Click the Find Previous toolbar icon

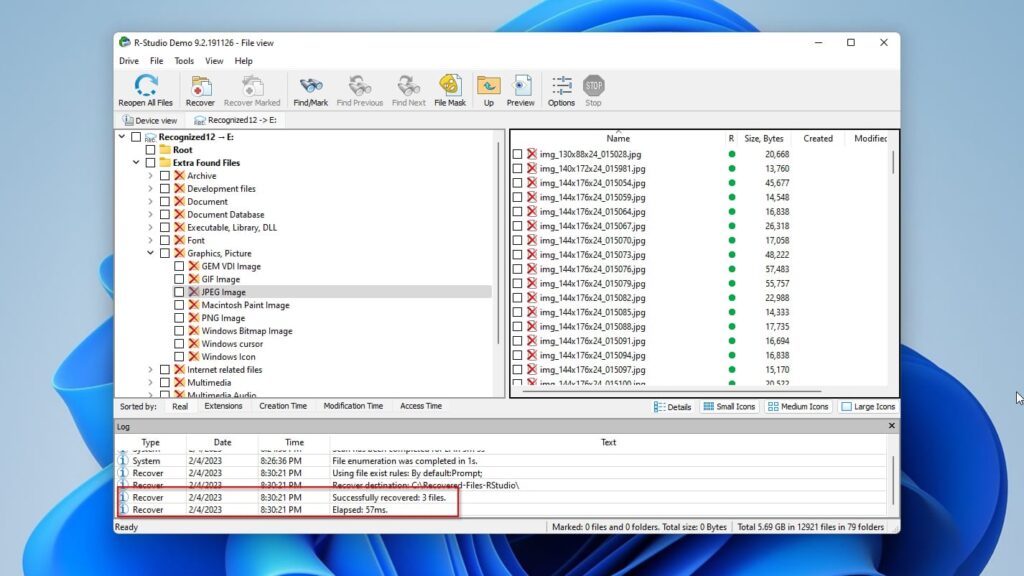click(x=360, y=86)
